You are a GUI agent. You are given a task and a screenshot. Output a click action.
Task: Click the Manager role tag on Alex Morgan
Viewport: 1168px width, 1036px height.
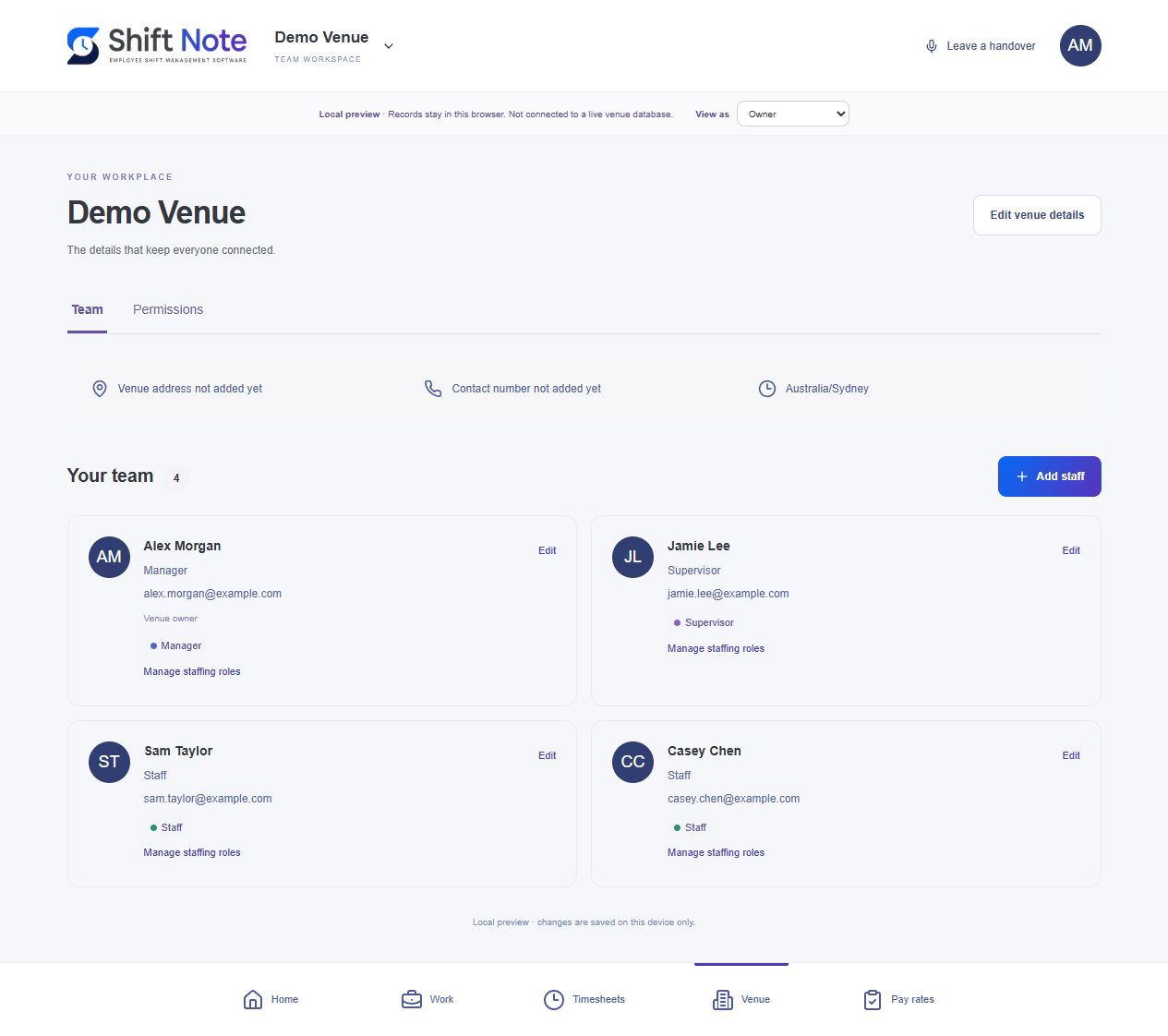pyautogui.click(x=175, y=645)
